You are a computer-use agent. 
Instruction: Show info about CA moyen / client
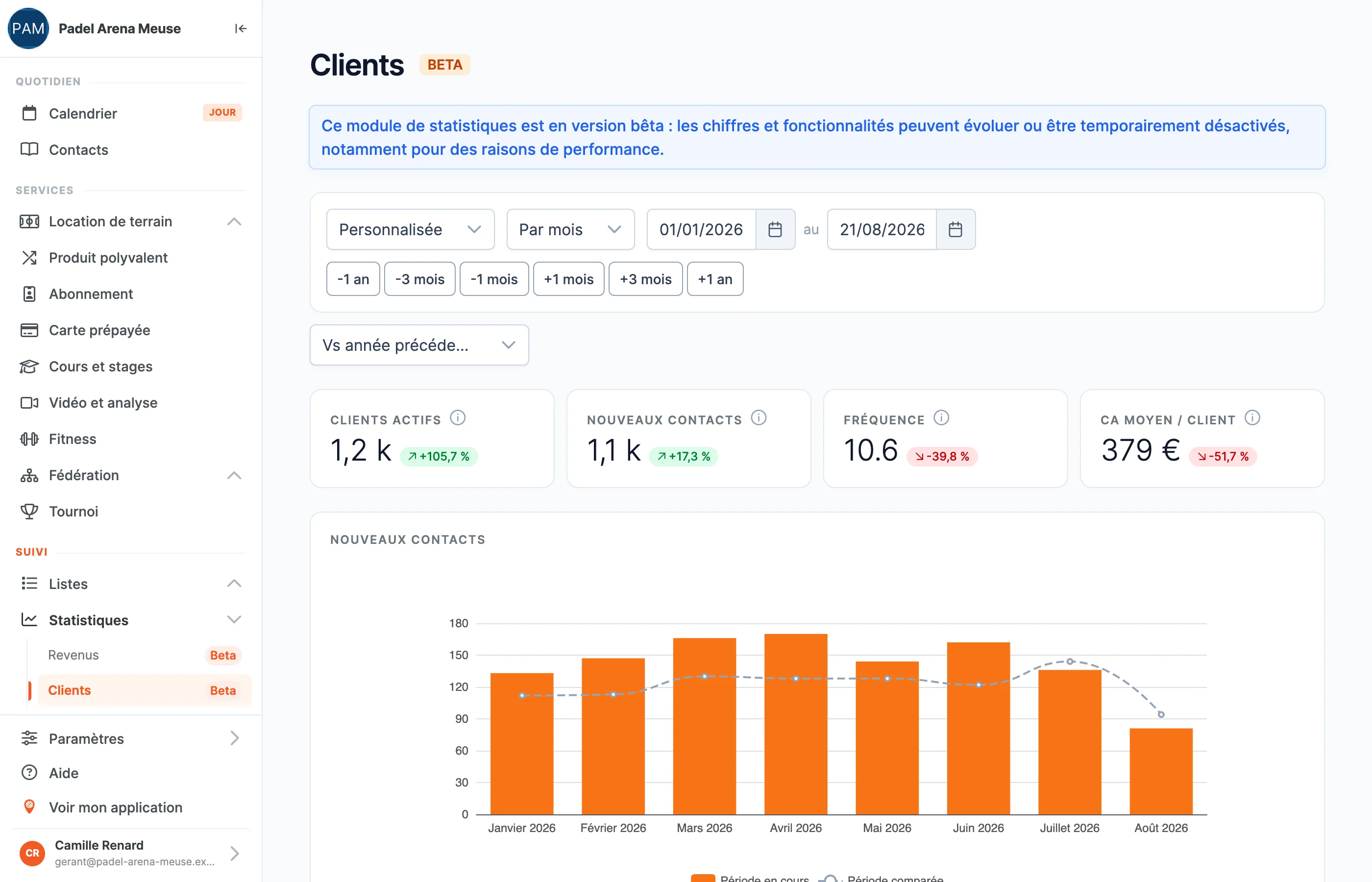1252,418
